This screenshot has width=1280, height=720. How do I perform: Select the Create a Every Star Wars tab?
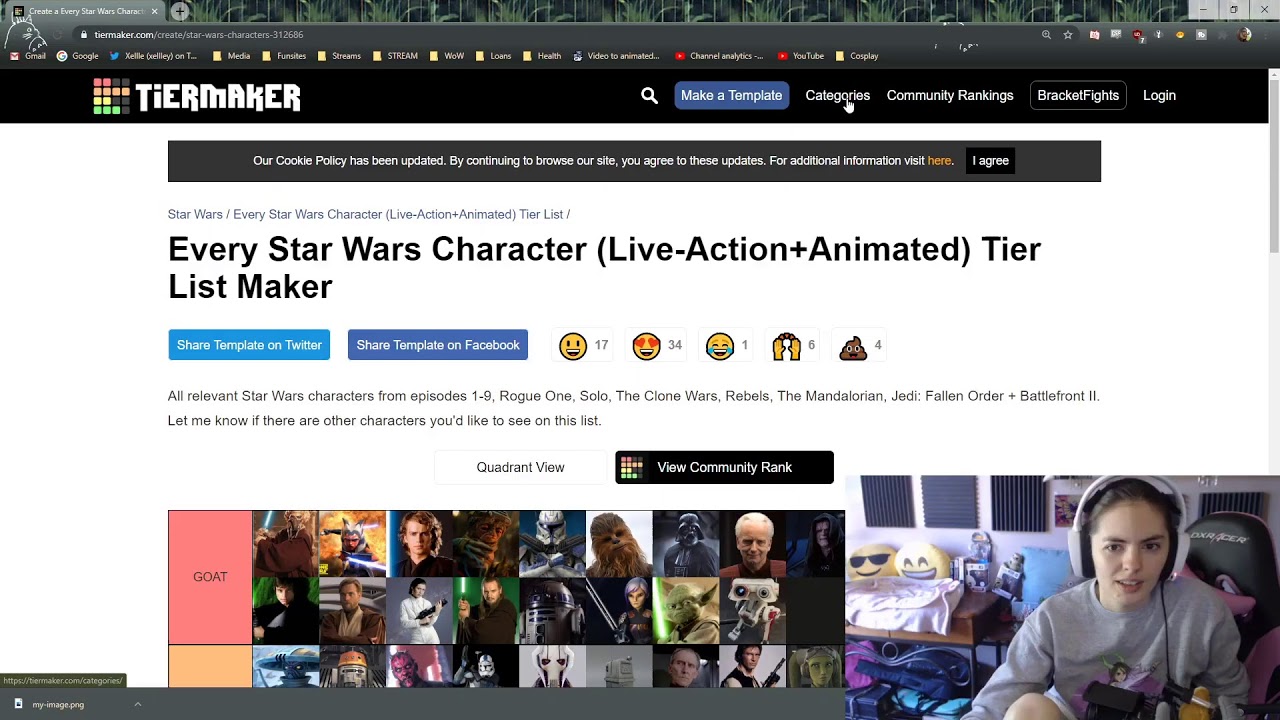pyautogui.click(x=85, y=11)
